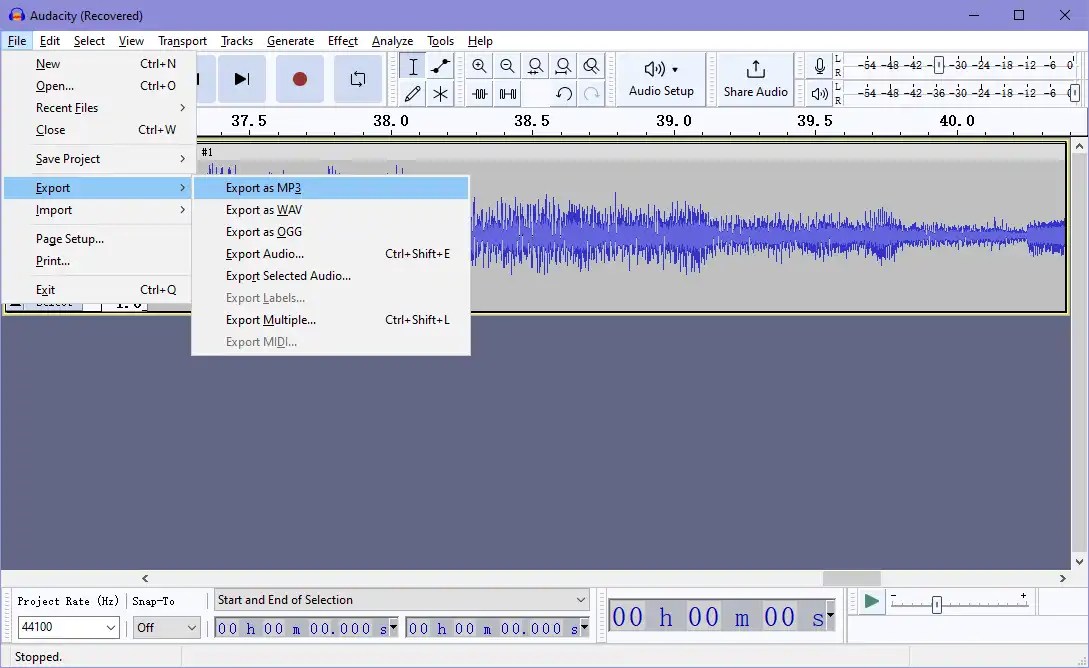The image size is (1089, 668).
Task: Toggle the Zoom Toggle tool
Action: (x=591, y=66)
